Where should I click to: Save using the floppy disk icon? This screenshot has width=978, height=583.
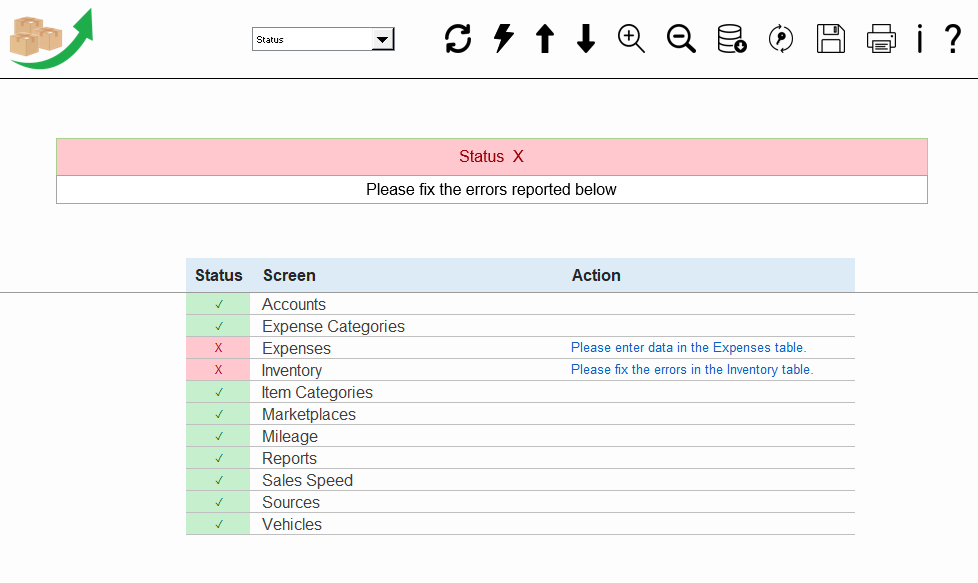(831, 39)
